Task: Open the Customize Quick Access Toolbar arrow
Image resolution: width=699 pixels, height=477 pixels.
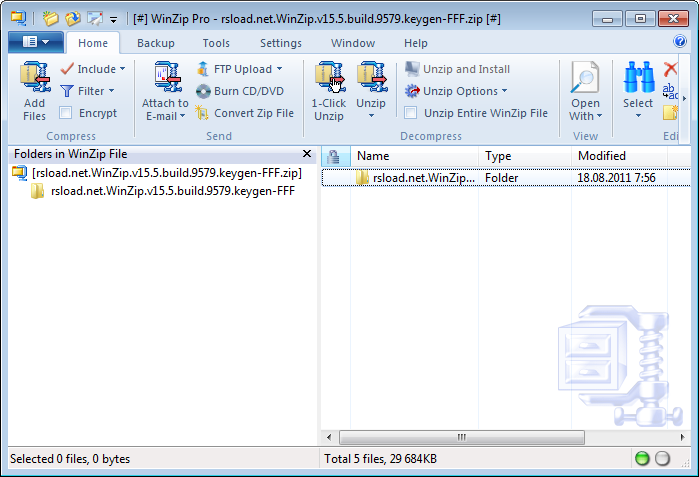Action: (114, 20)
